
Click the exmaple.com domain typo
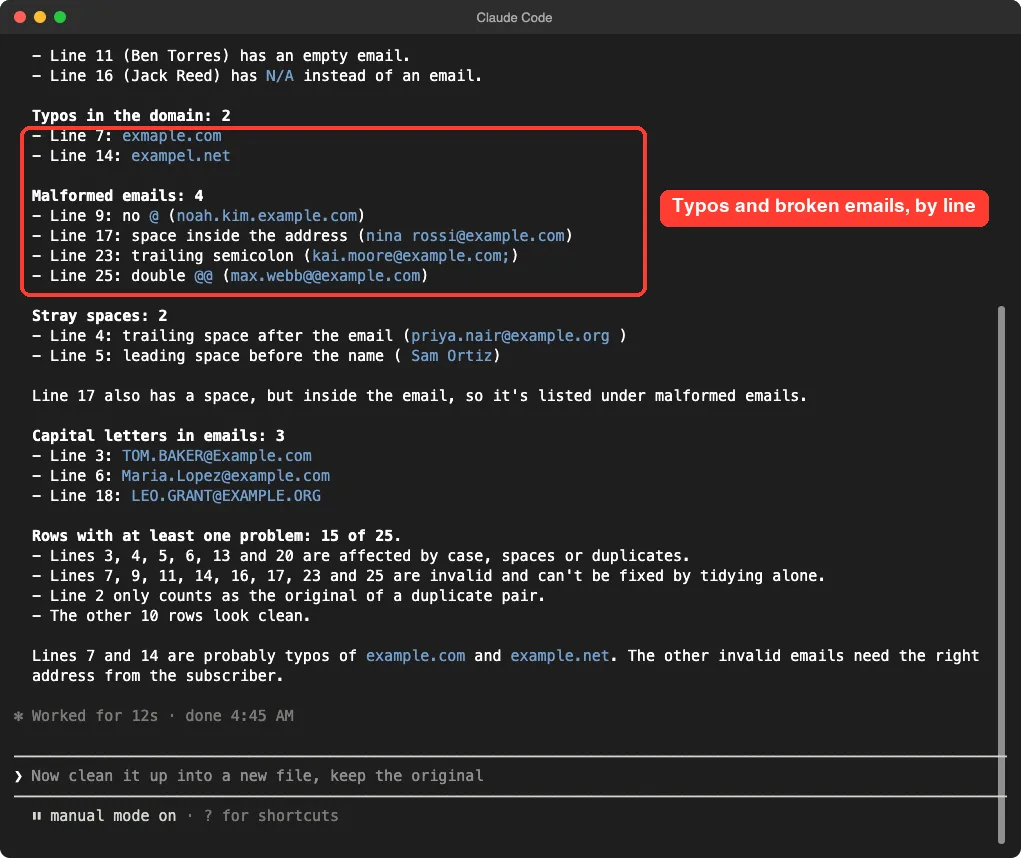click(x=172, y=135)
